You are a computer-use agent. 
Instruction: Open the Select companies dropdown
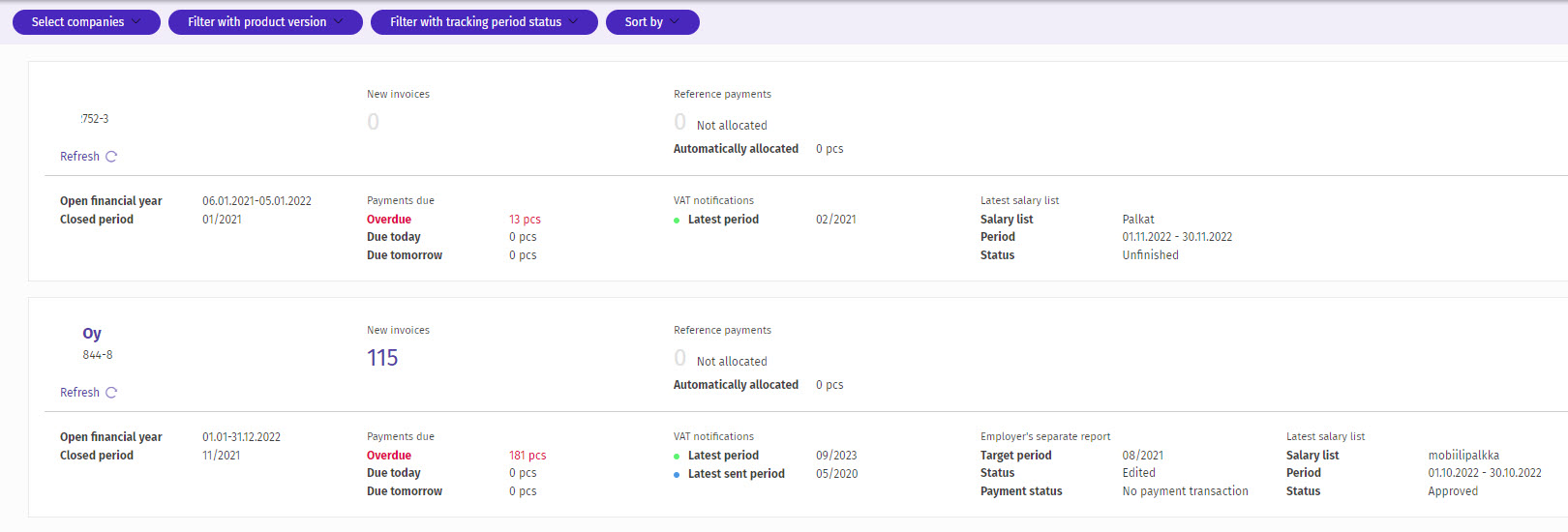click(86, 22)
